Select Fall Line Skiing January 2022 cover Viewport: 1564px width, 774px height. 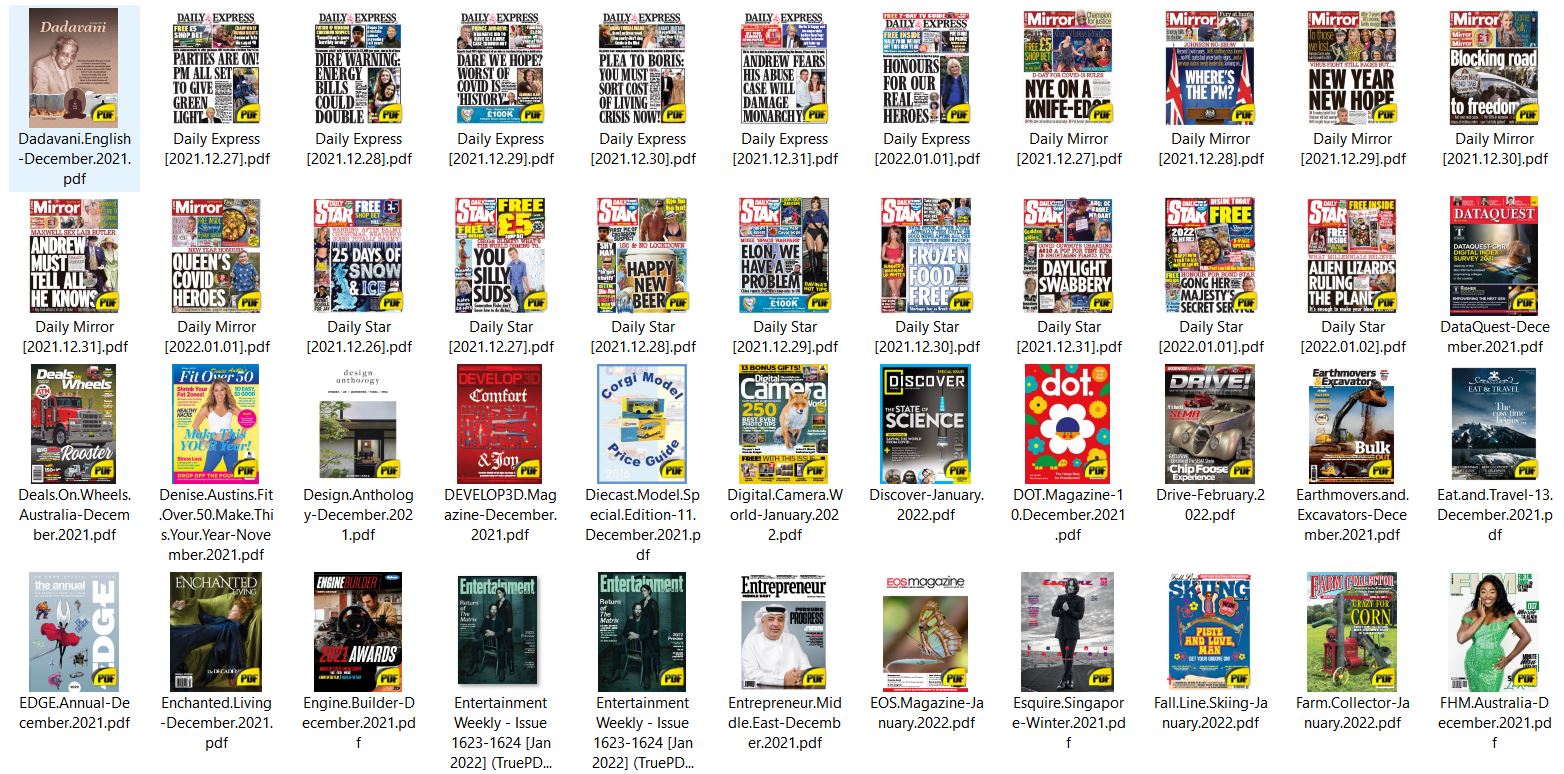click(x=1210, y=632)
